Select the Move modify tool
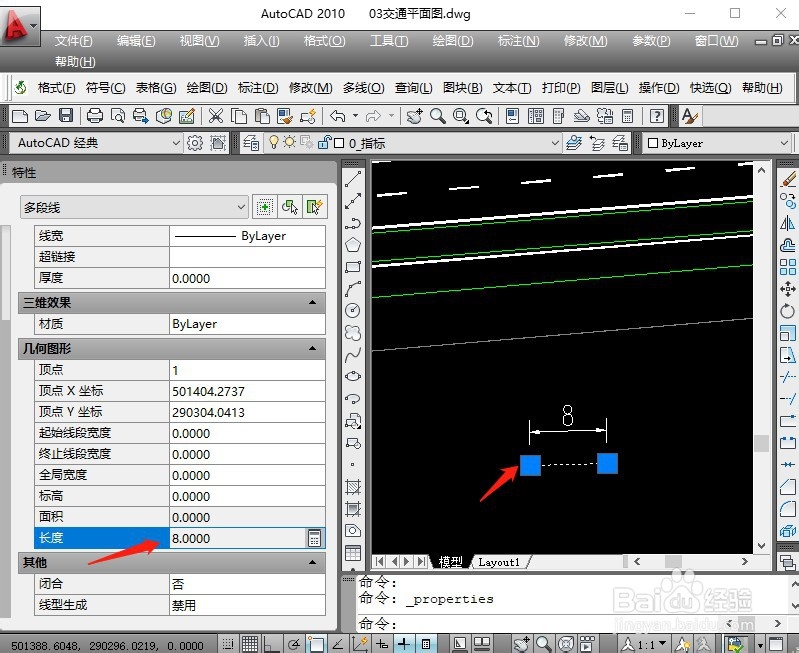This screenshot has width=799, height=653. pos(788,289)
